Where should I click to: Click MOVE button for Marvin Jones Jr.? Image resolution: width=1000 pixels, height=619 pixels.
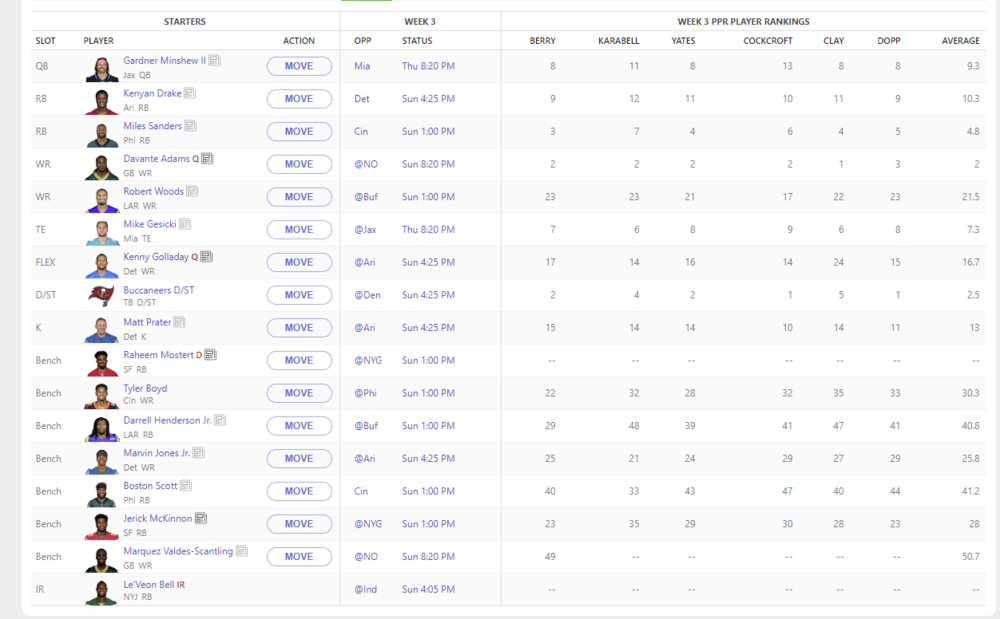point(299,458)
